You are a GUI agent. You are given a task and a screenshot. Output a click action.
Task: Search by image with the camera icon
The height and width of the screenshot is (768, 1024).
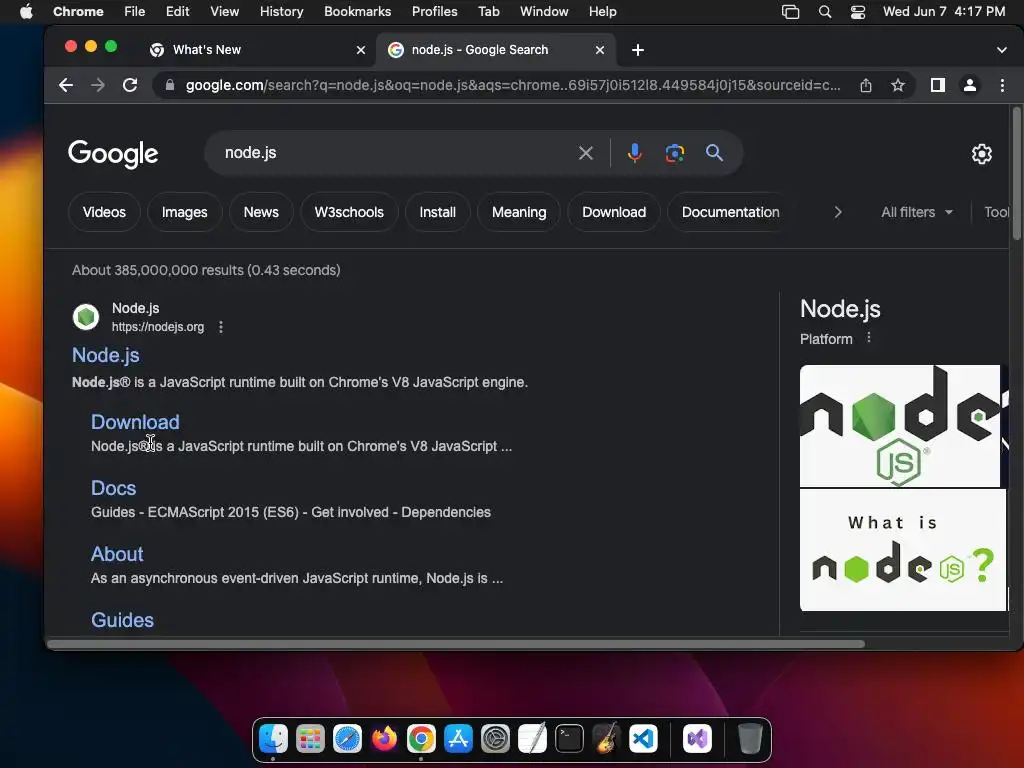[x=675, y=153]
